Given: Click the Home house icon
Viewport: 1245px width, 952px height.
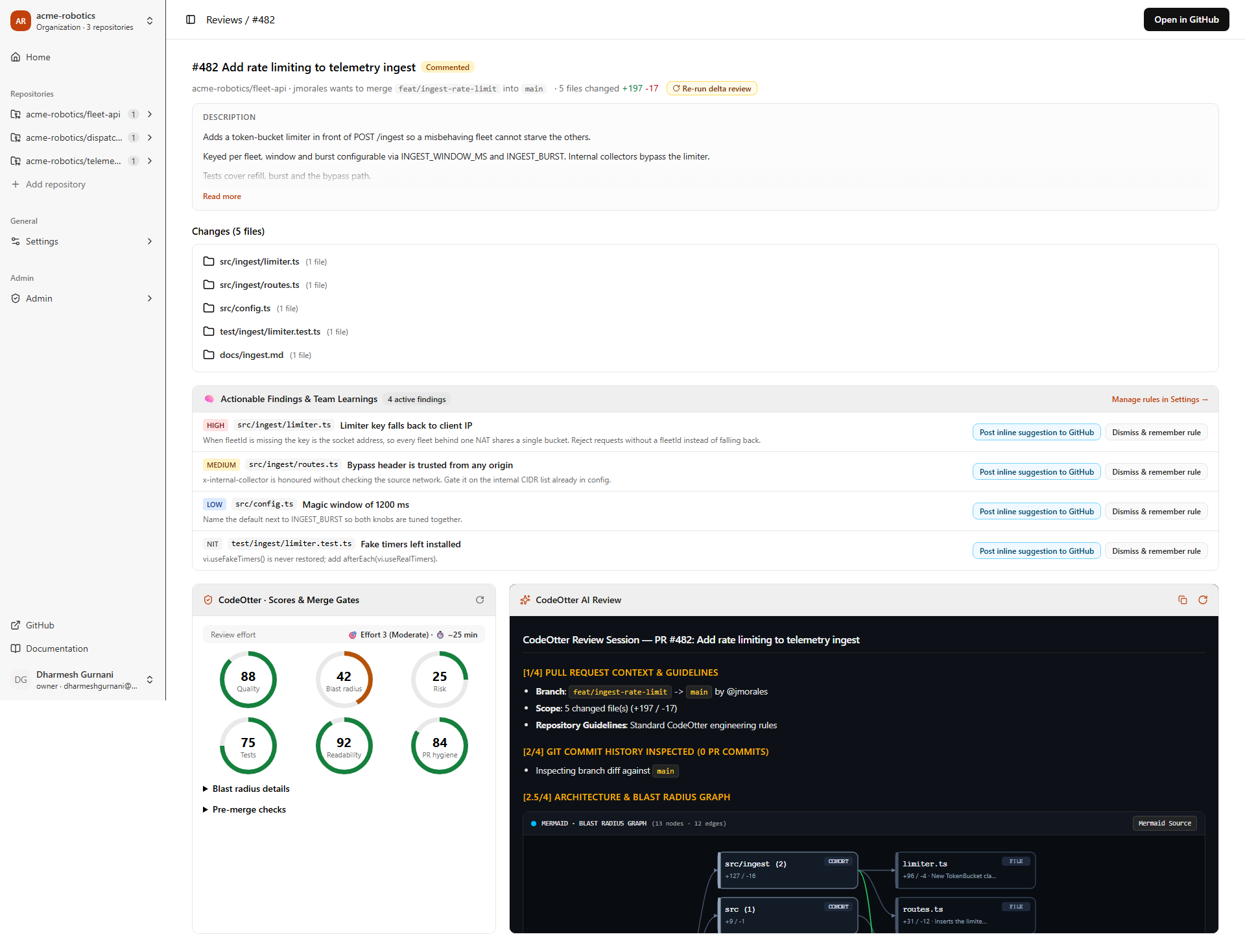Looking at the screenshot, I should pyautogui.click(x=16, y=57).
